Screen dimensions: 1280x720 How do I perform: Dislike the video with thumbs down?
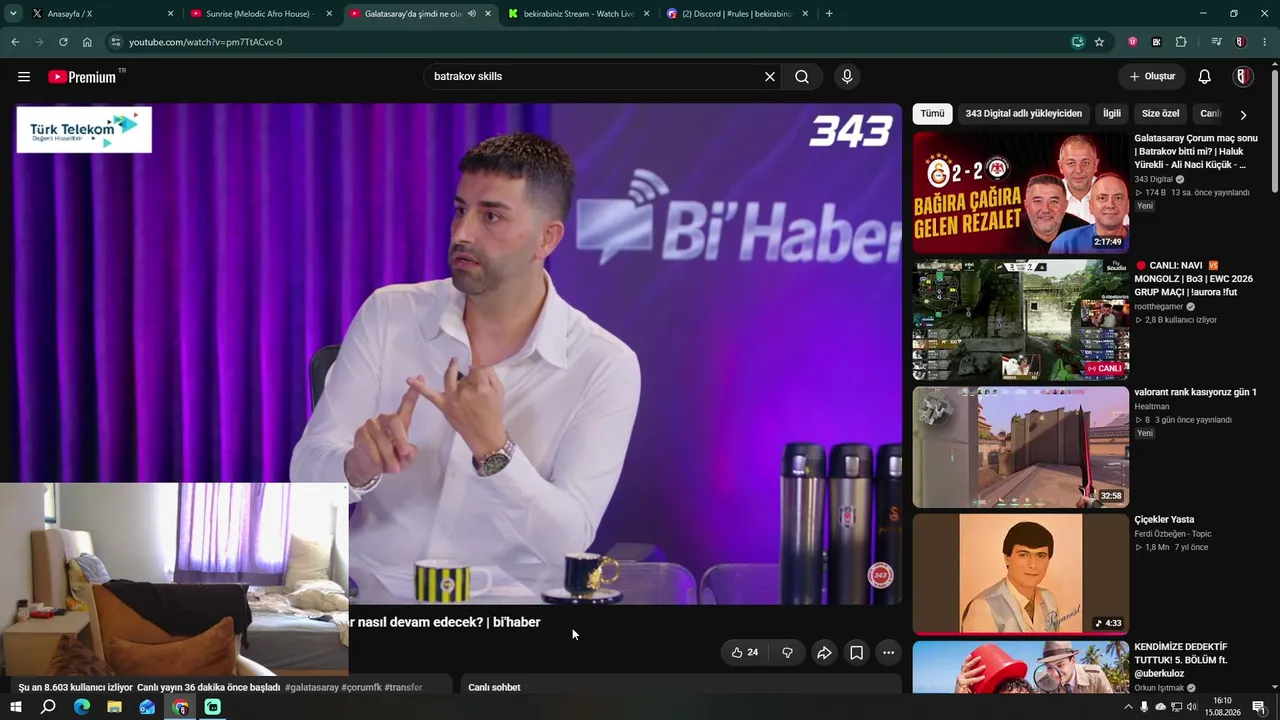787,653
